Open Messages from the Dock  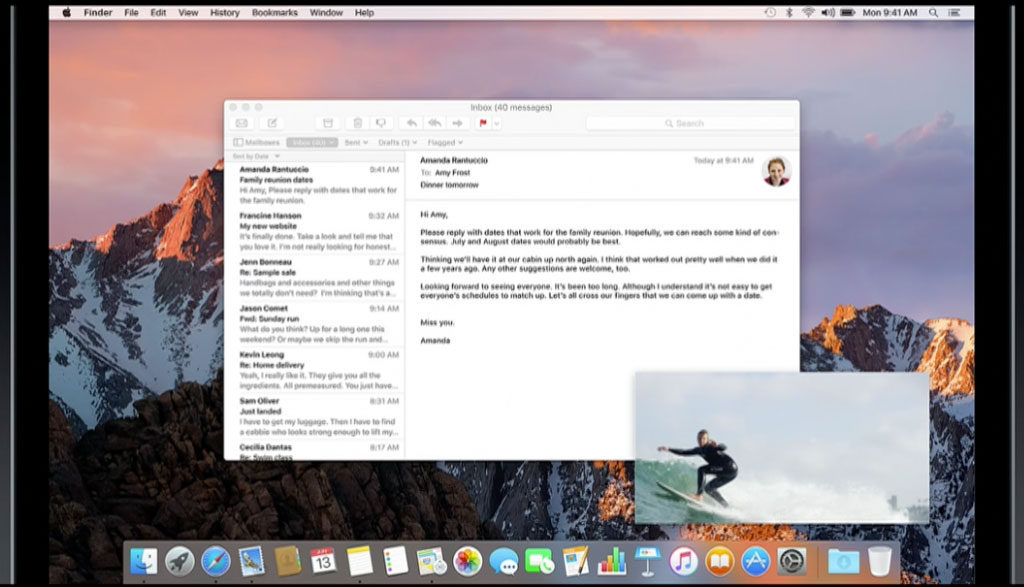(x=504, y=561)
